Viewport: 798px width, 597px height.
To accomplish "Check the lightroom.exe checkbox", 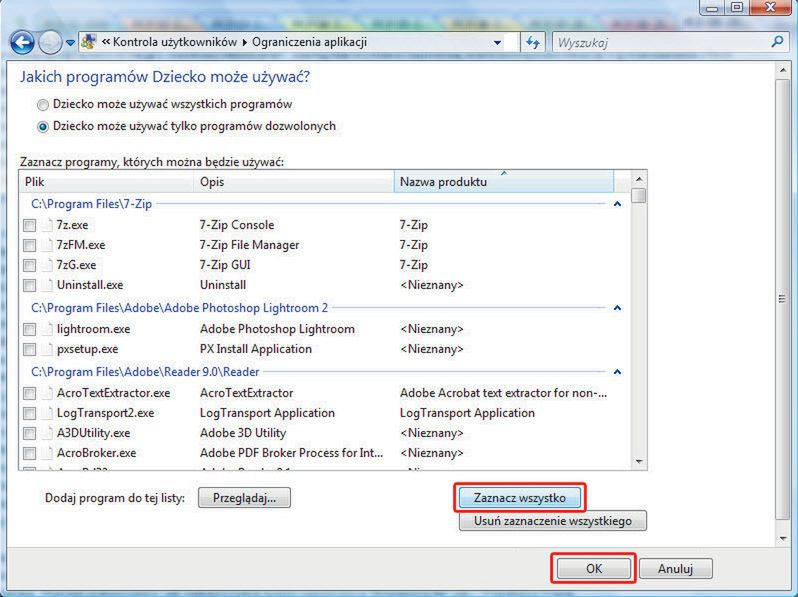I will [30, 329].
